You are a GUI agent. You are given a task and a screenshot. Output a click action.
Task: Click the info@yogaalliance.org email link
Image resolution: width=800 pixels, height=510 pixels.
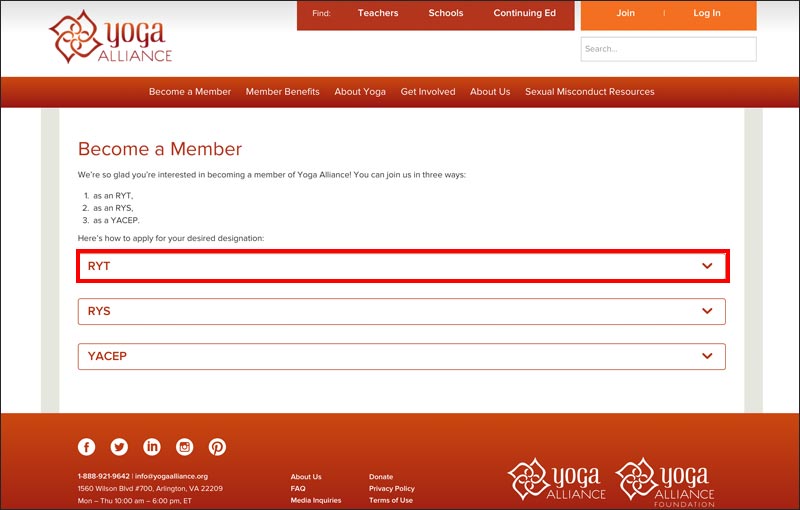171,476
